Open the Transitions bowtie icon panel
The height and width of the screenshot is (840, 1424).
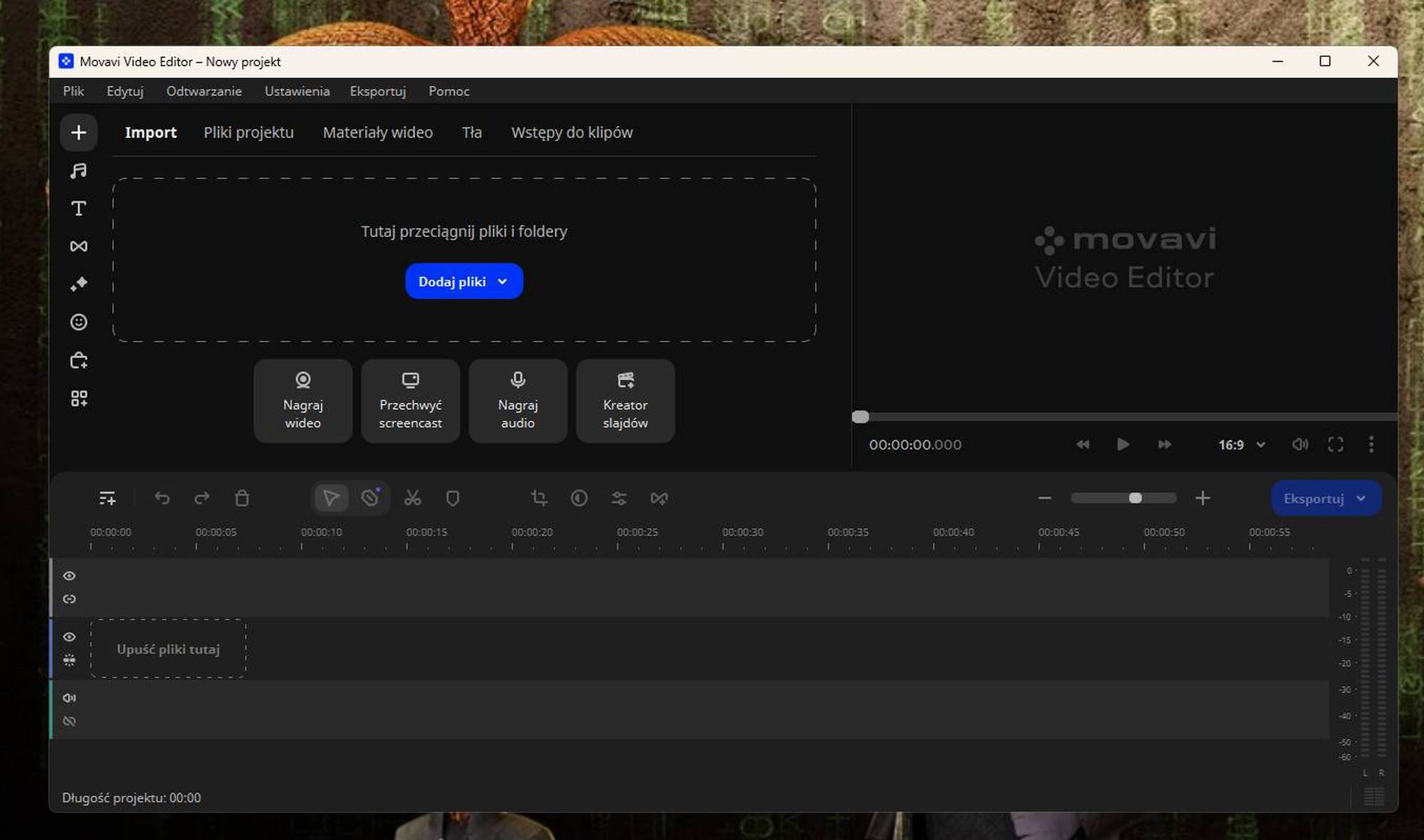tap(78, 246)
